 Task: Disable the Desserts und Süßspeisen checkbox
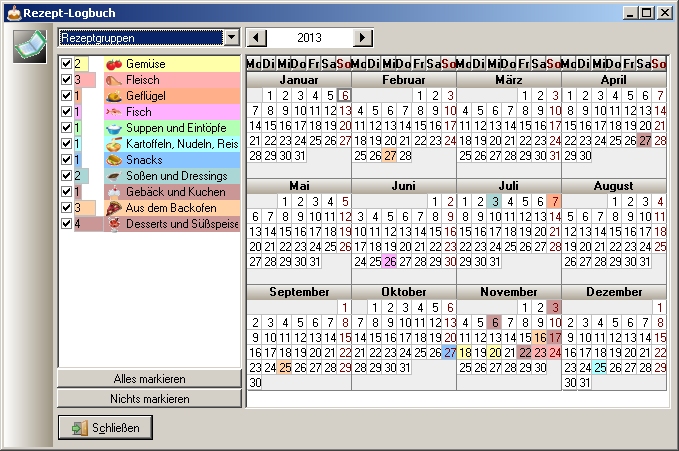(x=65, y=224)
